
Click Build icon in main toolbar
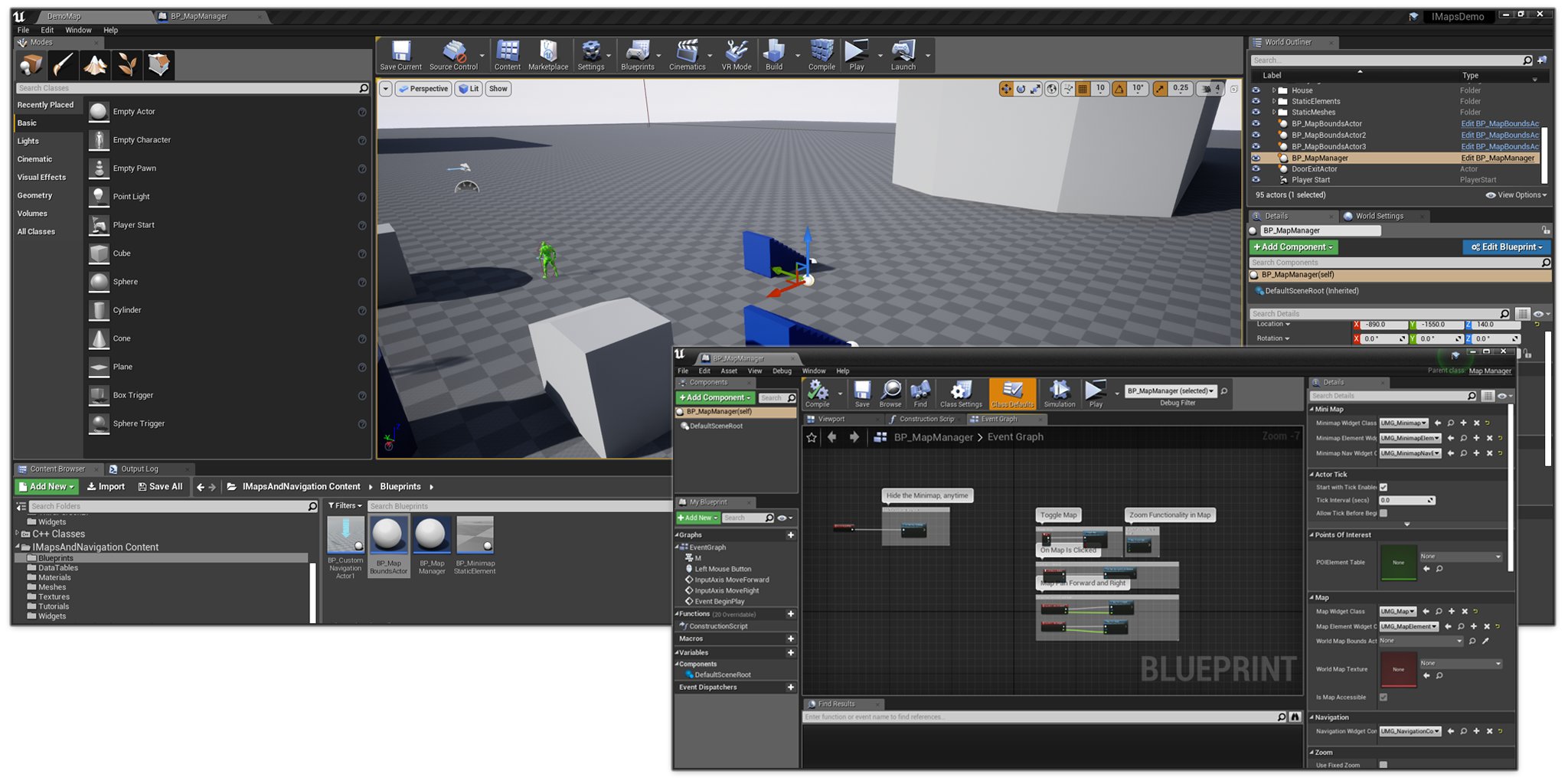[x=774, y=56]
